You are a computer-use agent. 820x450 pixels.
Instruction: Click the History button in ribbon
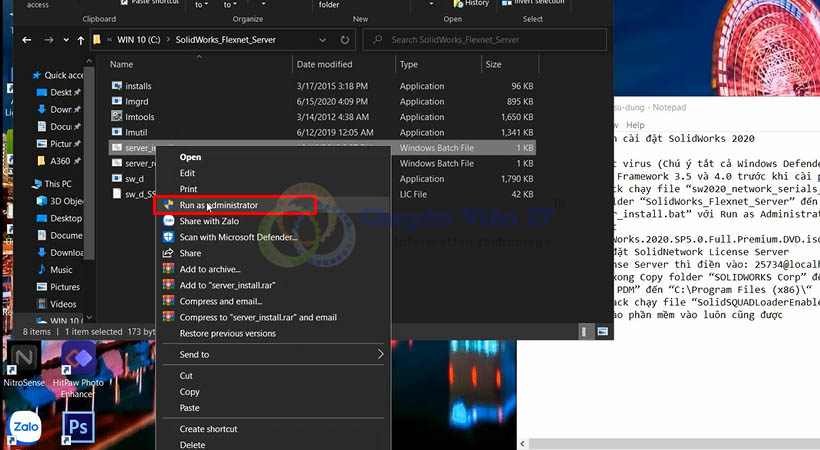coord(476,4)
